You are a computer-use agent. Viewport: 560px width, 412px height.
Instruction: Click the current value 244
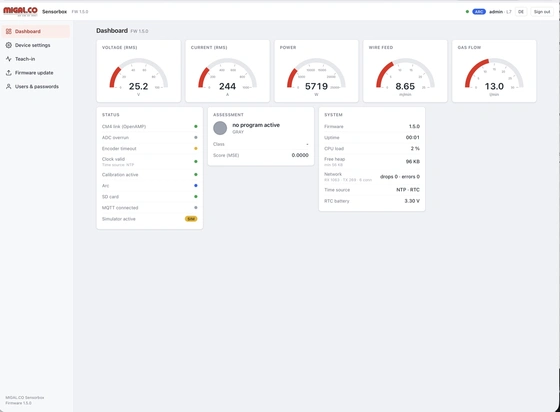point(227,86)
